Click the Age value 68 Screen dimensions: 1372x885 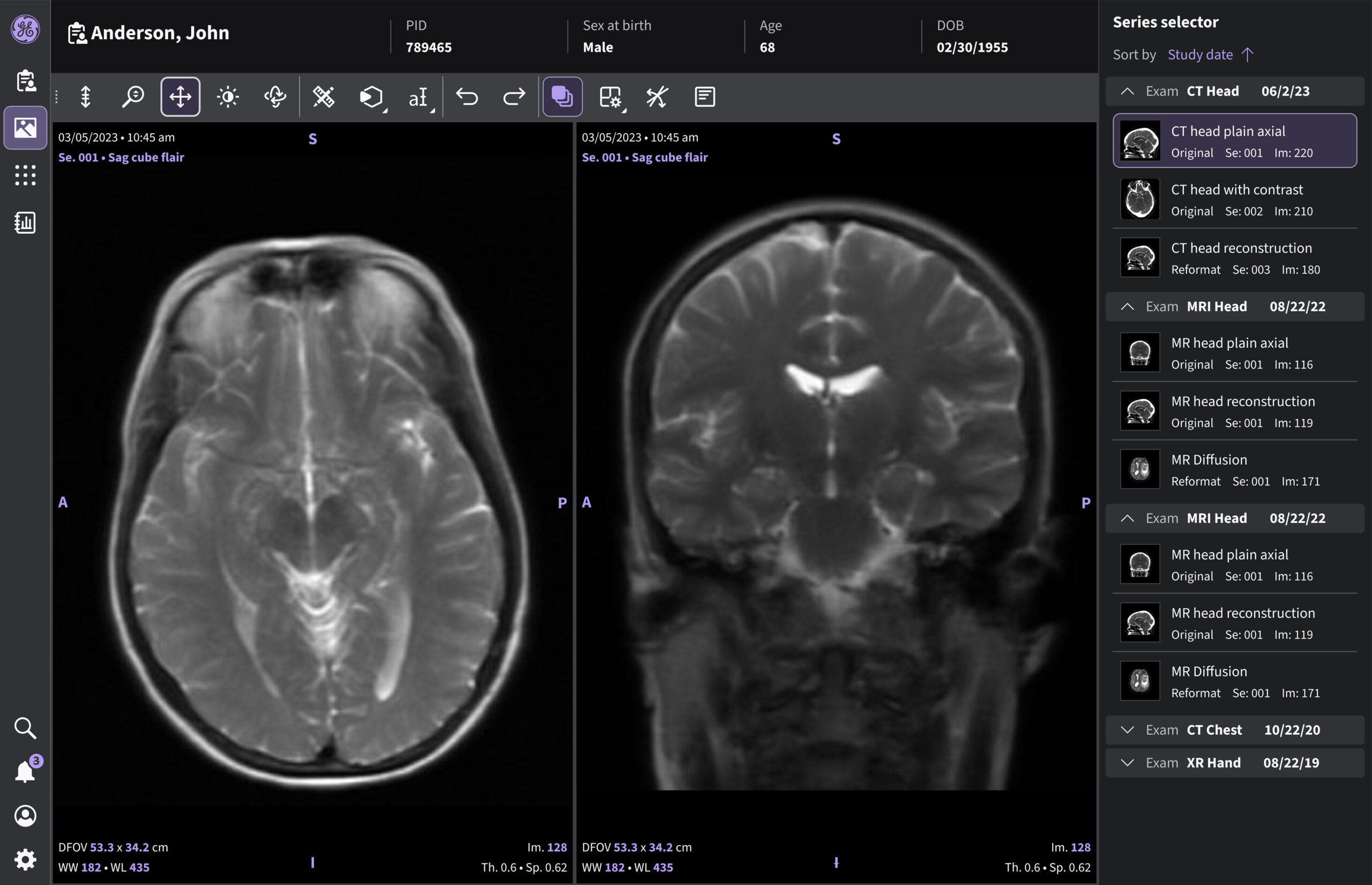pyautogui.click(x=767, y=48)
